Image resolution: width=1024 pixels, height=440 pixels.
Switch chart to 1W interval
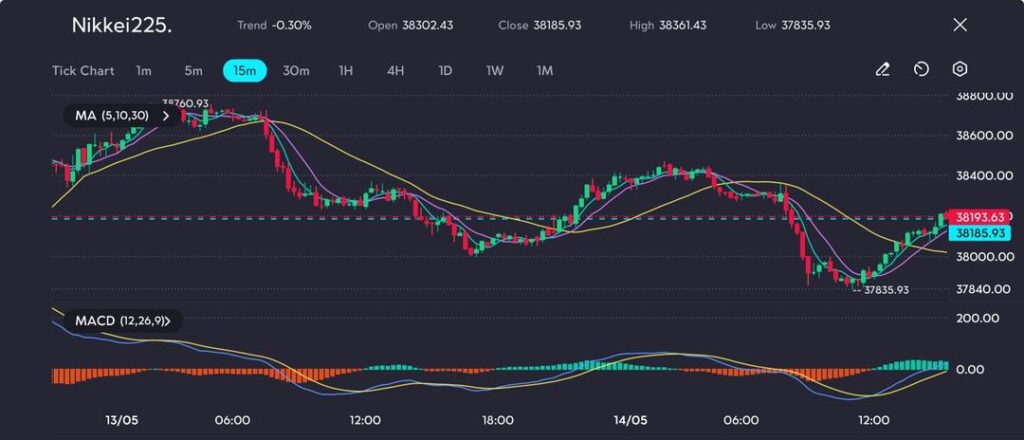coord(495,71)
